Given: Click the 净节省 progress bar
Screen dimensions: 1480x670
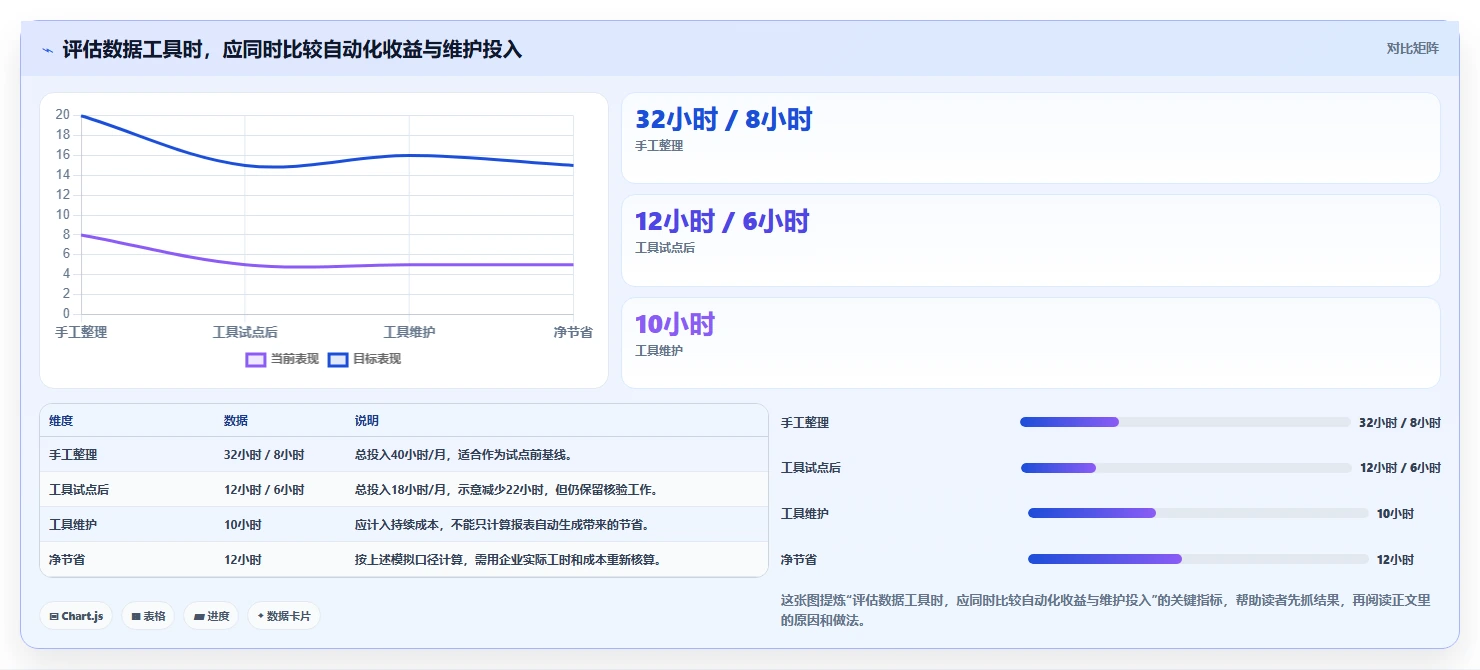Looking at the screenshot, I should 1198,559.
